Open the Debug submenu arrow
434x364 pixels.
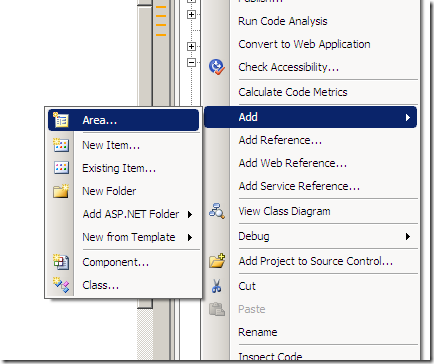coord(408,237)
